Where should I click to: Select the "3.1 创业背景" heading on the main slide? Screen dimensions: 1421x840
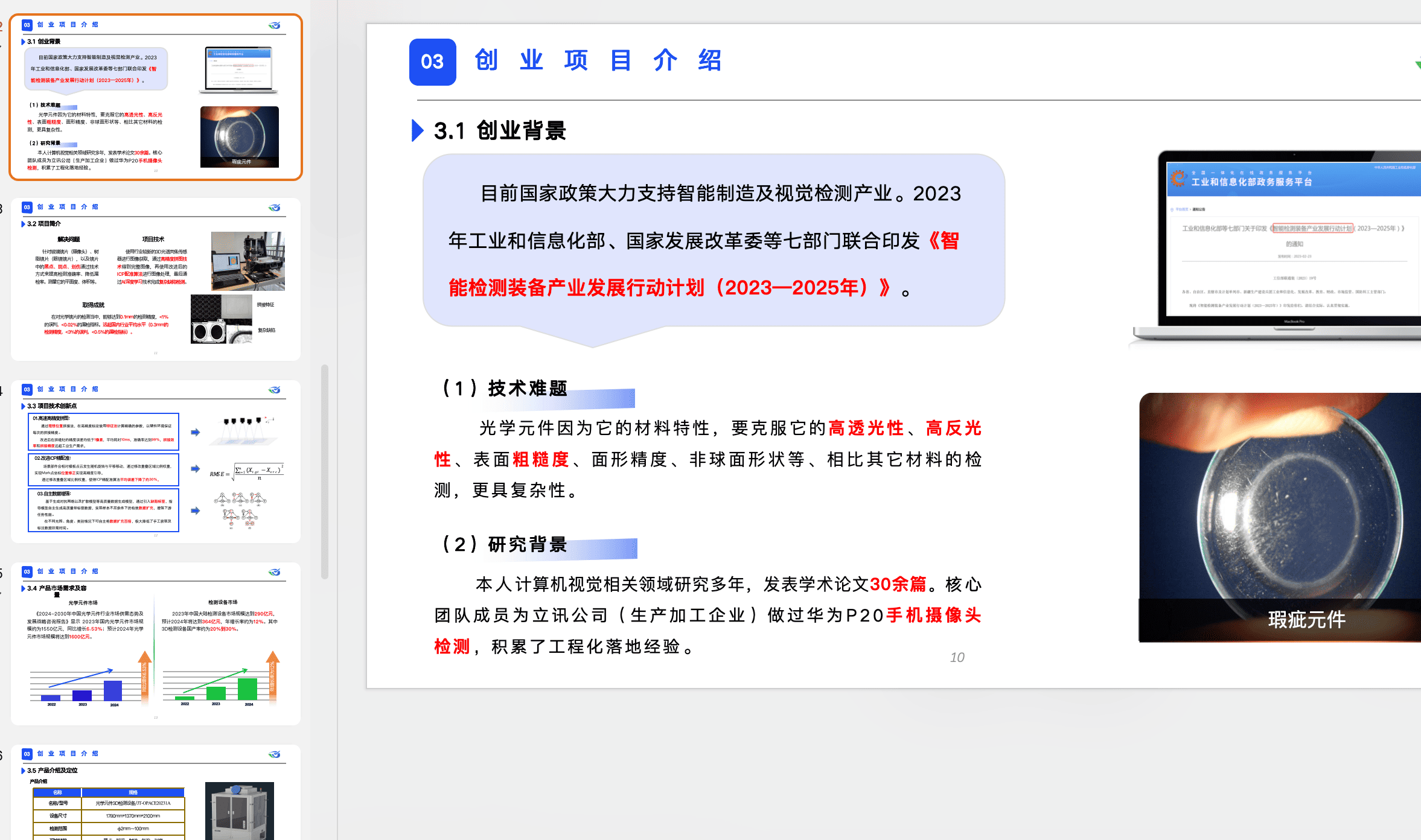(500, 130)
